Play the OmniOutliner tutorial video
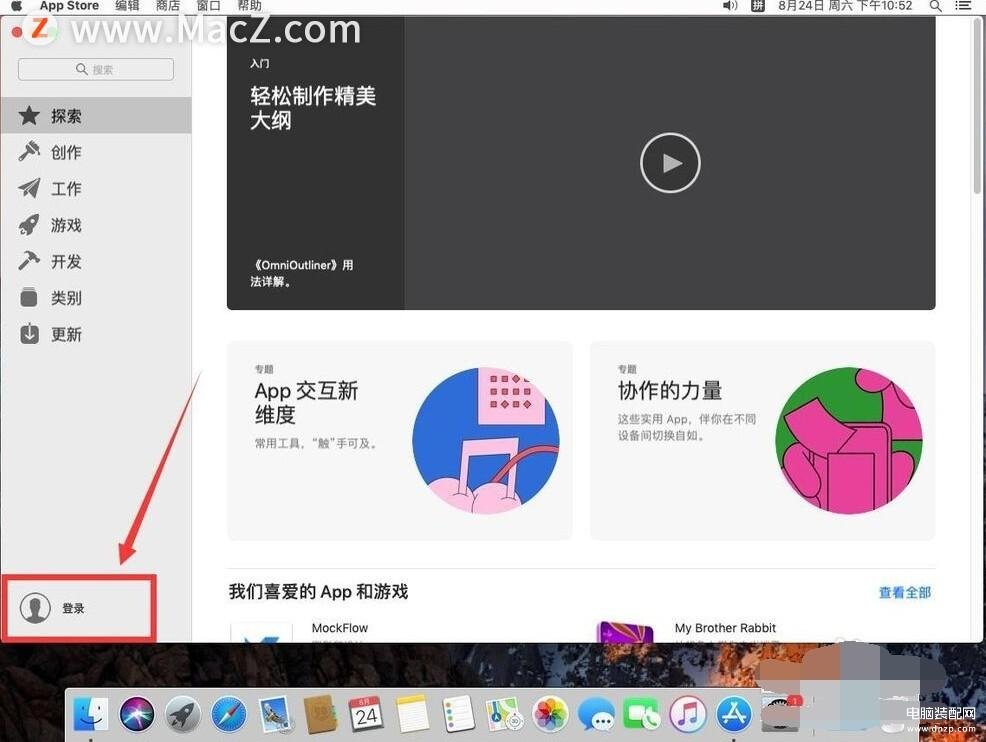 [670, 163]
